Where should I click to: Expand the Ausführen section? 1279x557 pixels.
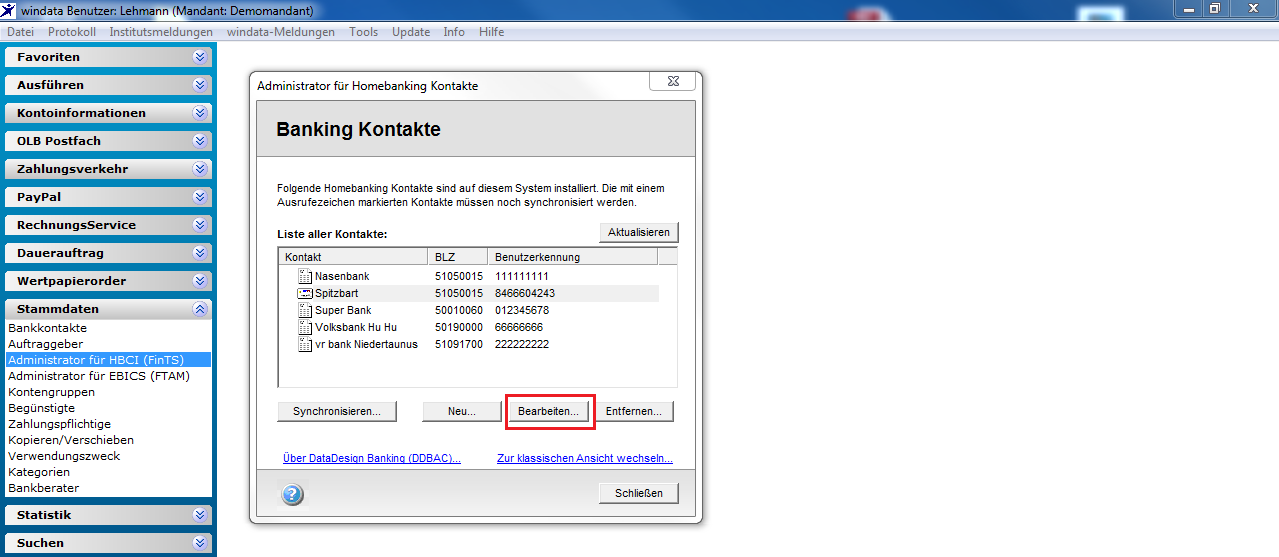[200, 85]
